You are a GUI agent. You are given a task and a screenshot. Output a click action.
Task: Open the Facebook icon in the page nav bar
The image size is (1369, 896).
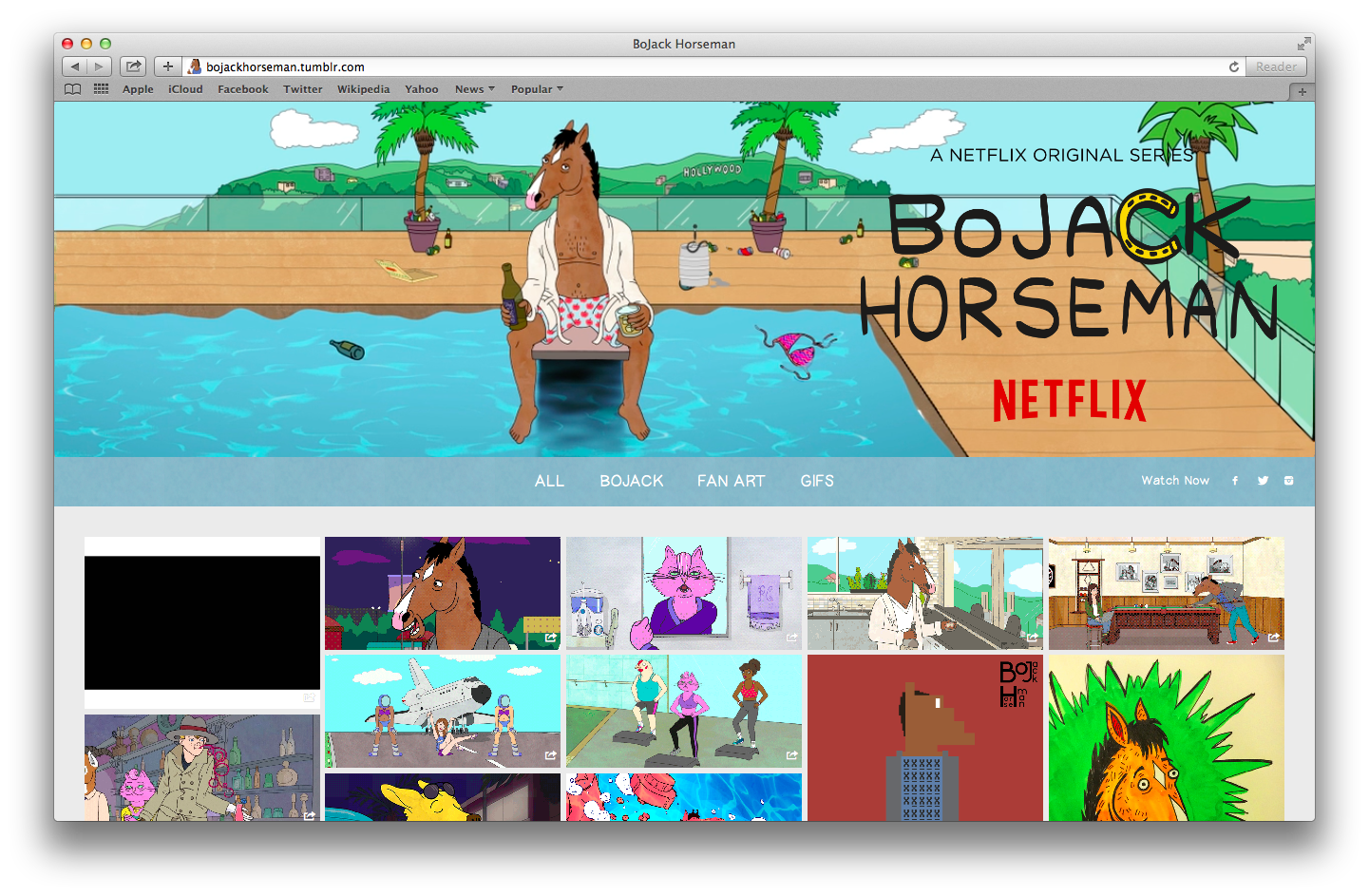coord(1235,481)
